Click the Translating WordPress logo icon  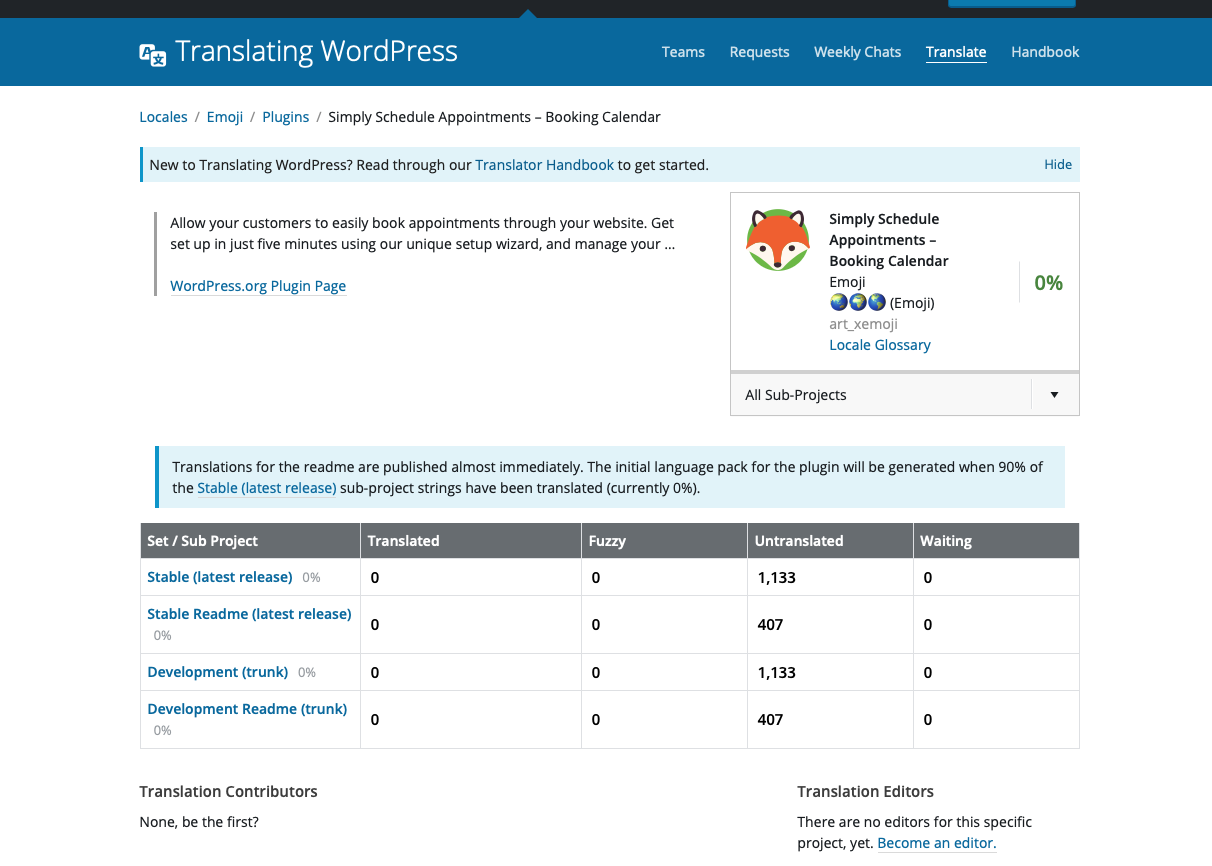(x=151, y=55)
